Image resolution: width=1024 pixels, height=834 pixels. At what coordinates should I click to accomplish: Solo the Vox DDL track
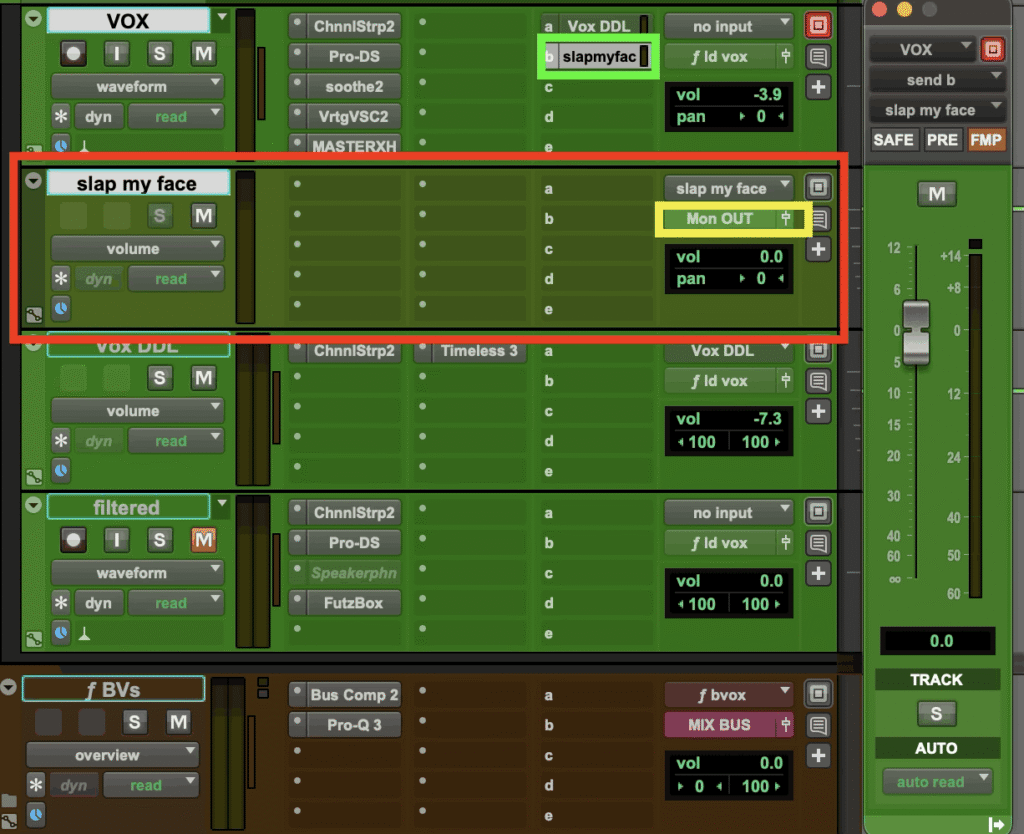coord(159,377)
